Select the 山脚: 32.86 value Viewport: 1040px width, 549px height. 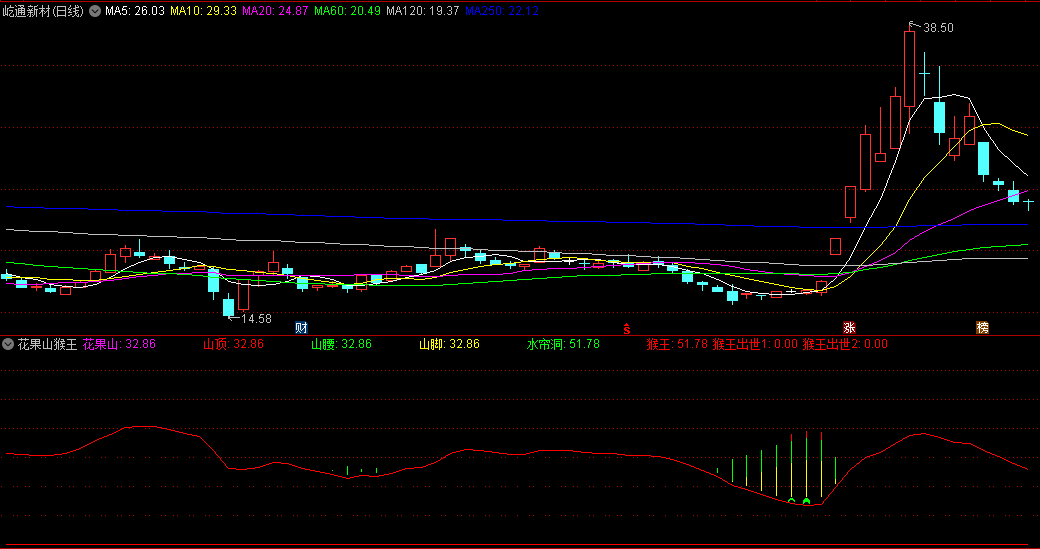pyautogui.click(x=449, y=344)
